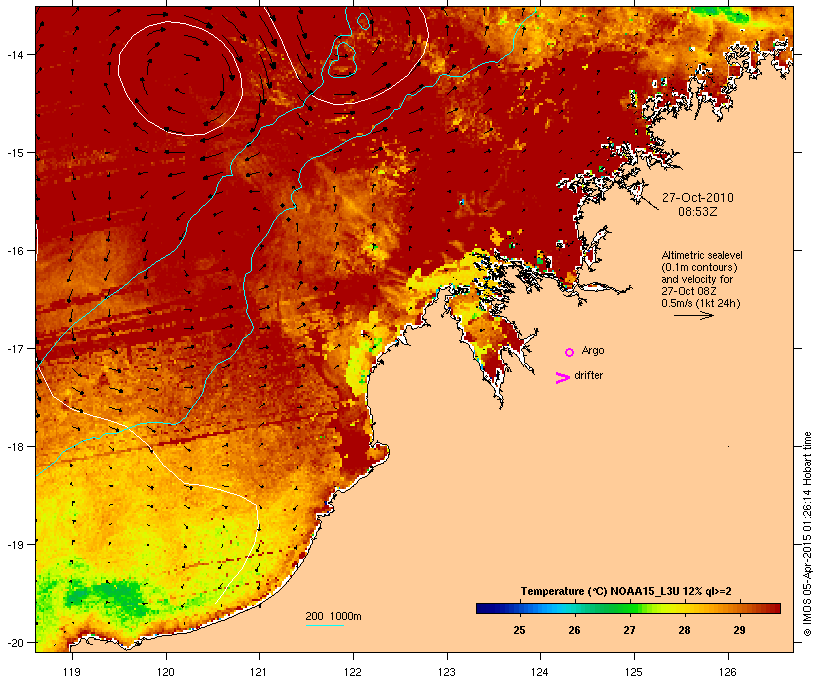Click the longitude axis label '125'
Viewport: 820px width, 680px height.
tap(634, 672)
